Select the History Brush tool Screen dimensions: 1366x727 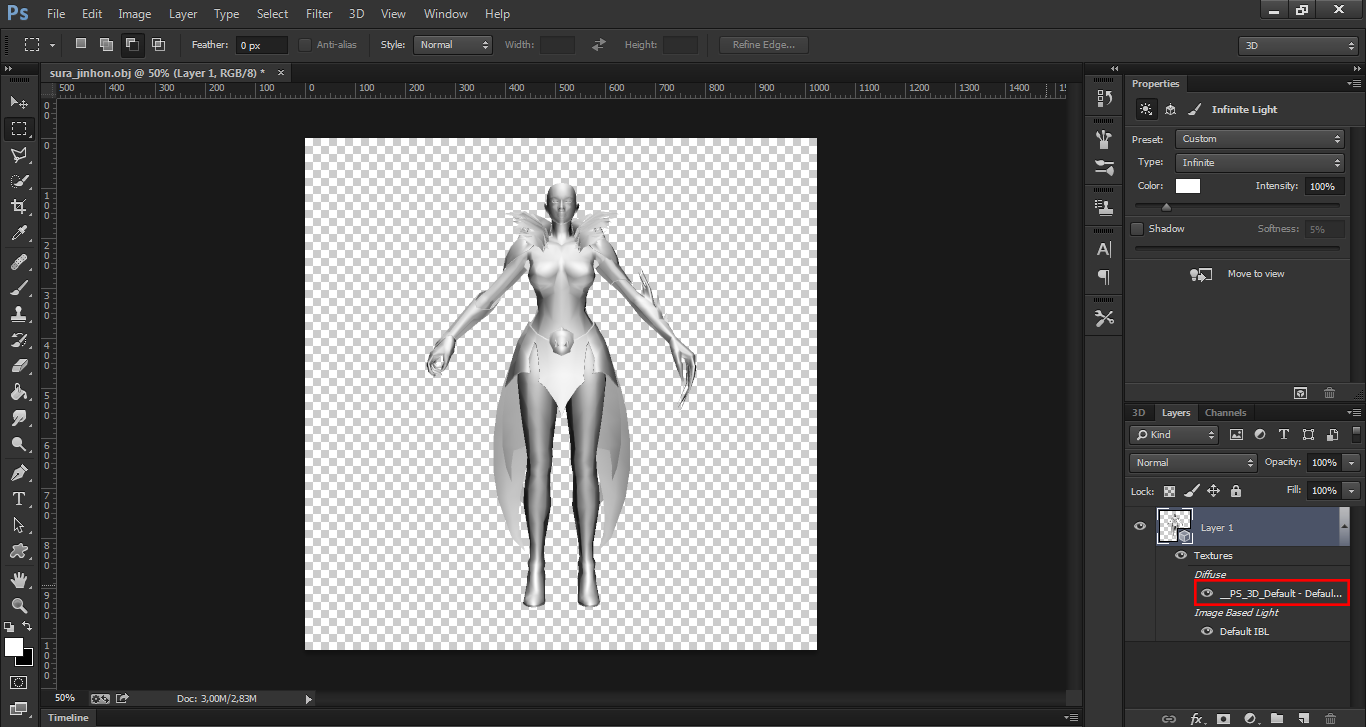pos(19,340)
